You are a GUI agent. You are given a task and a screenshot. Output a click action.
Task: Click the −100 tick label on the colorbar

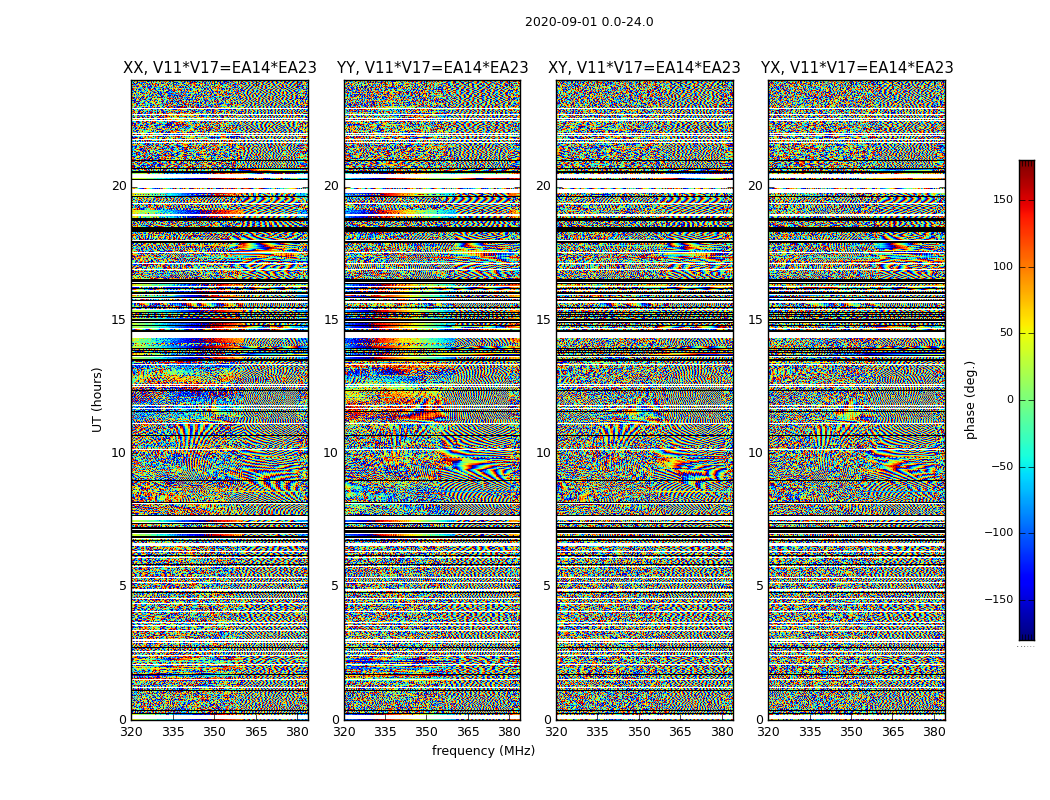coord(999,533)
